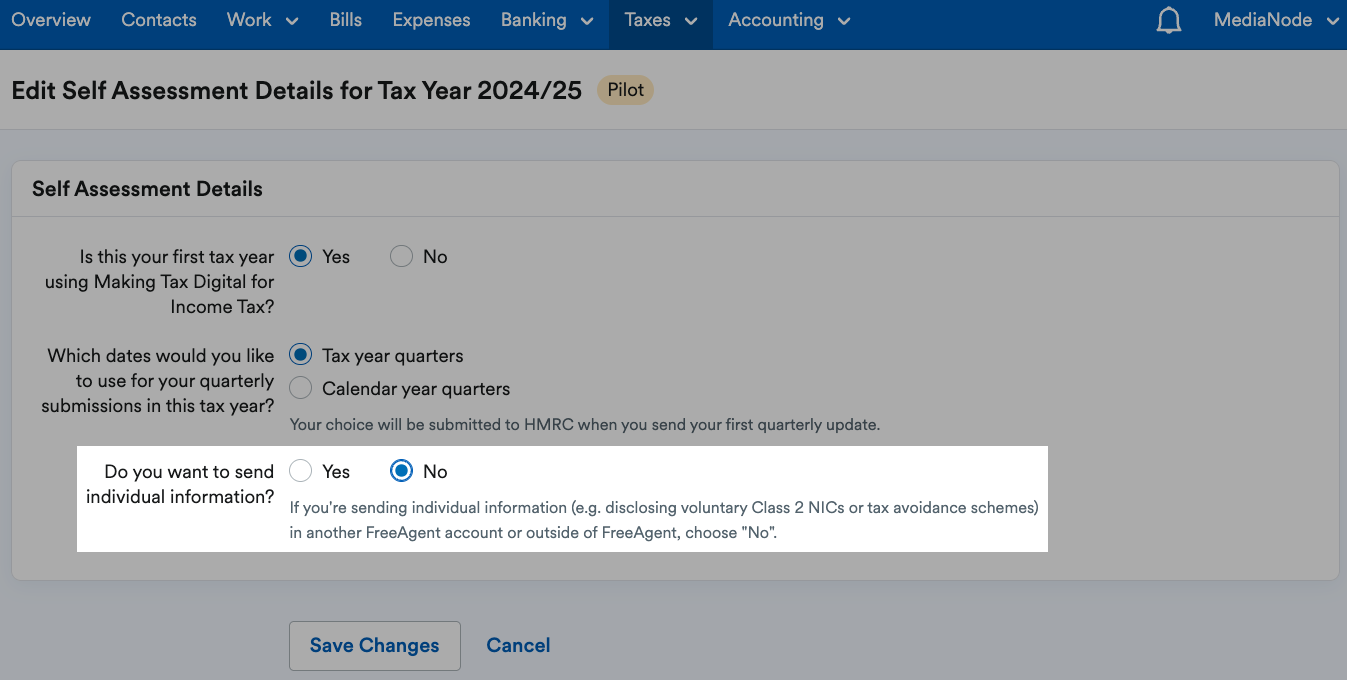Choose Calendar year quarters option
The image size is (1347, 680).
[x=301, y=389]
